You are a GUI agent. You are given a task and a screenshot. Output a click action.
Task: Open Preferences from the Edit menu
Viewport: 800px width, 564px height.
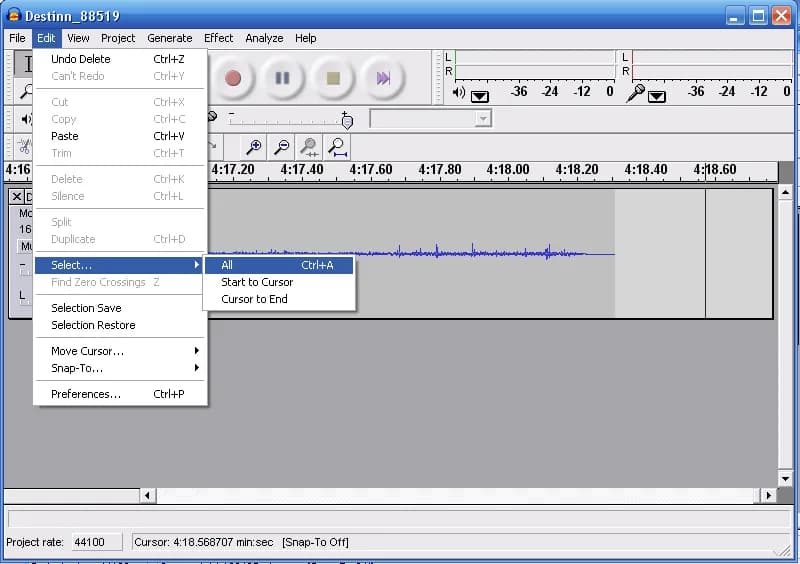click(120, 394)
